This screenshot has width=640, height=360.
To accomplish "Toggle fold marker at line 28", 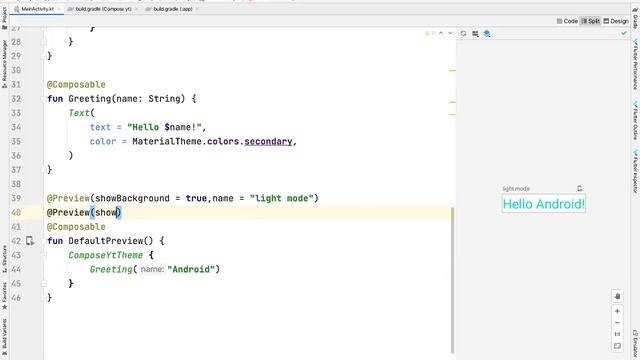I will (43, 42).
